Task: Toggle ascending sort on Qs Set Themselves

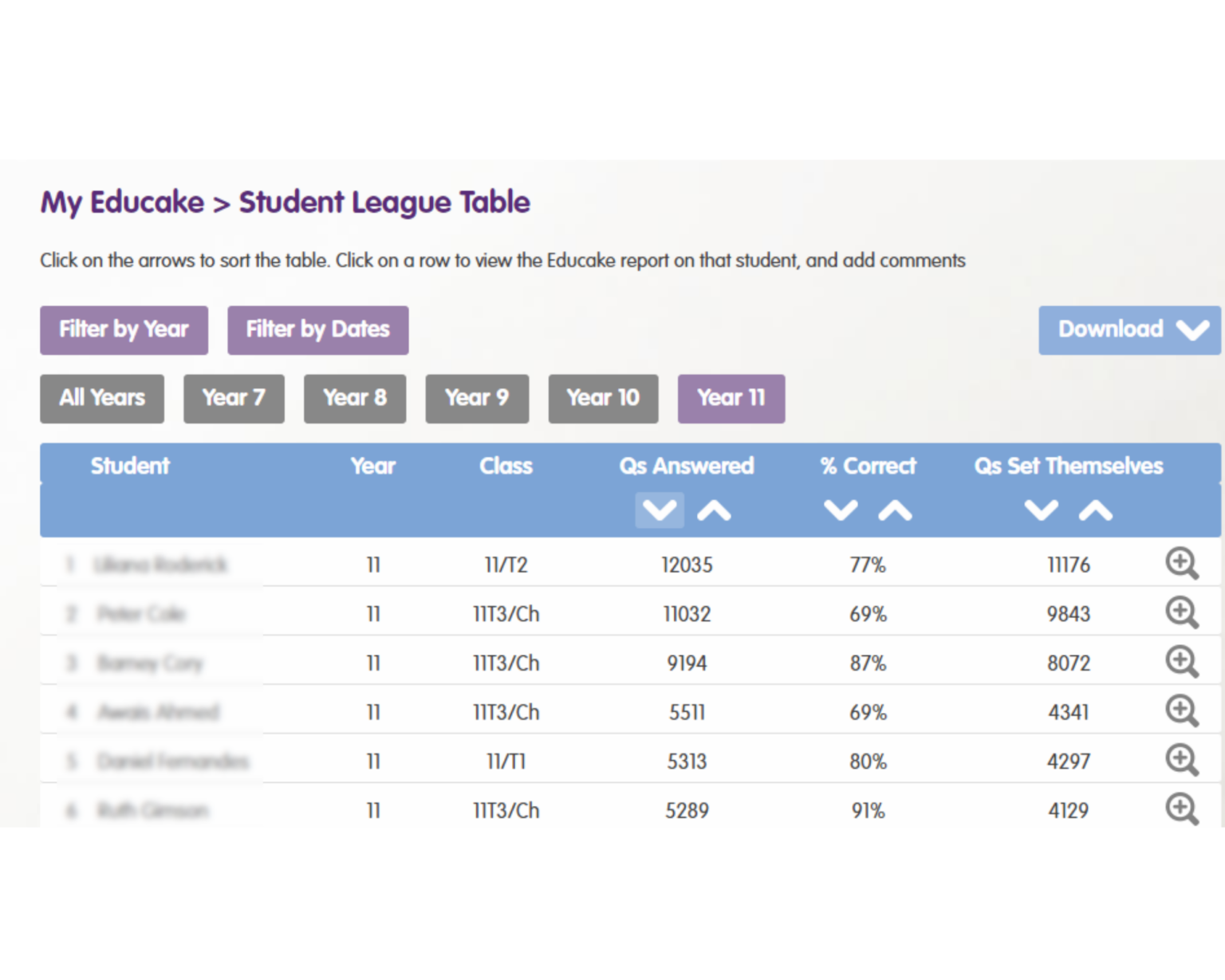Action: pyautogui.click(x=1094, y=510)
